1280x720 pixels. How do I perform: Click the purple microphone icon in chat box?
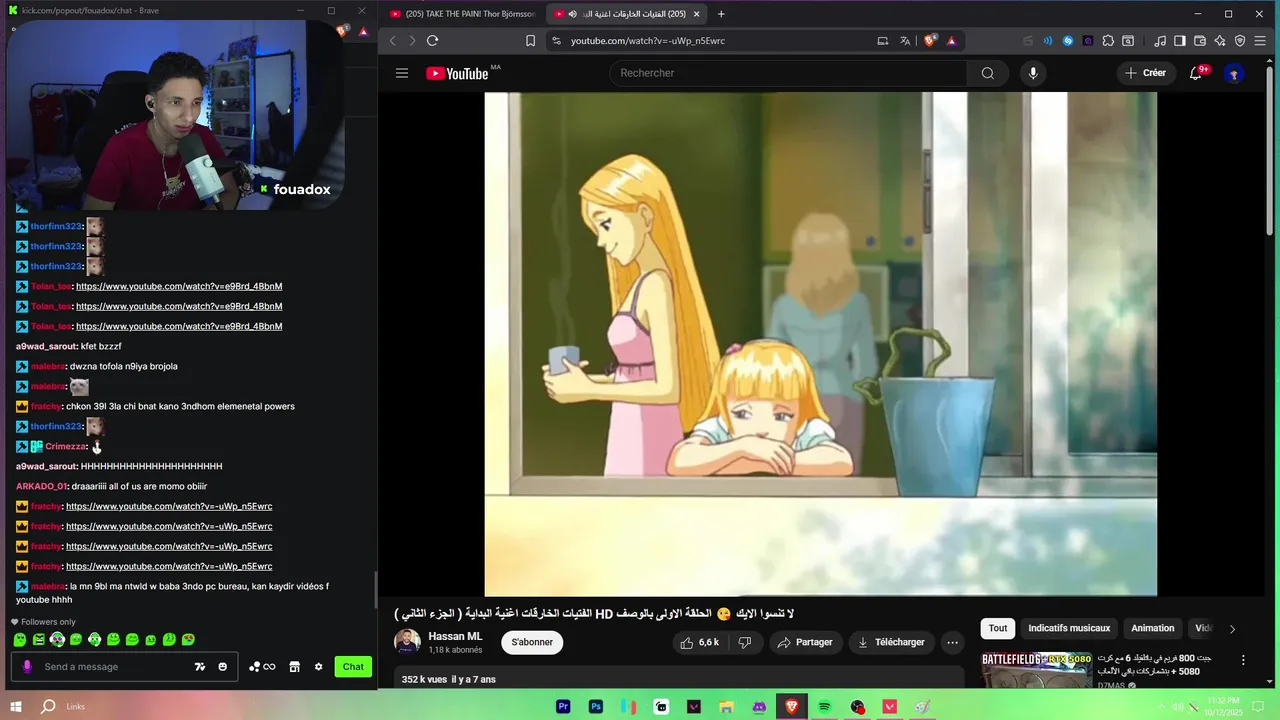[27, 667]
